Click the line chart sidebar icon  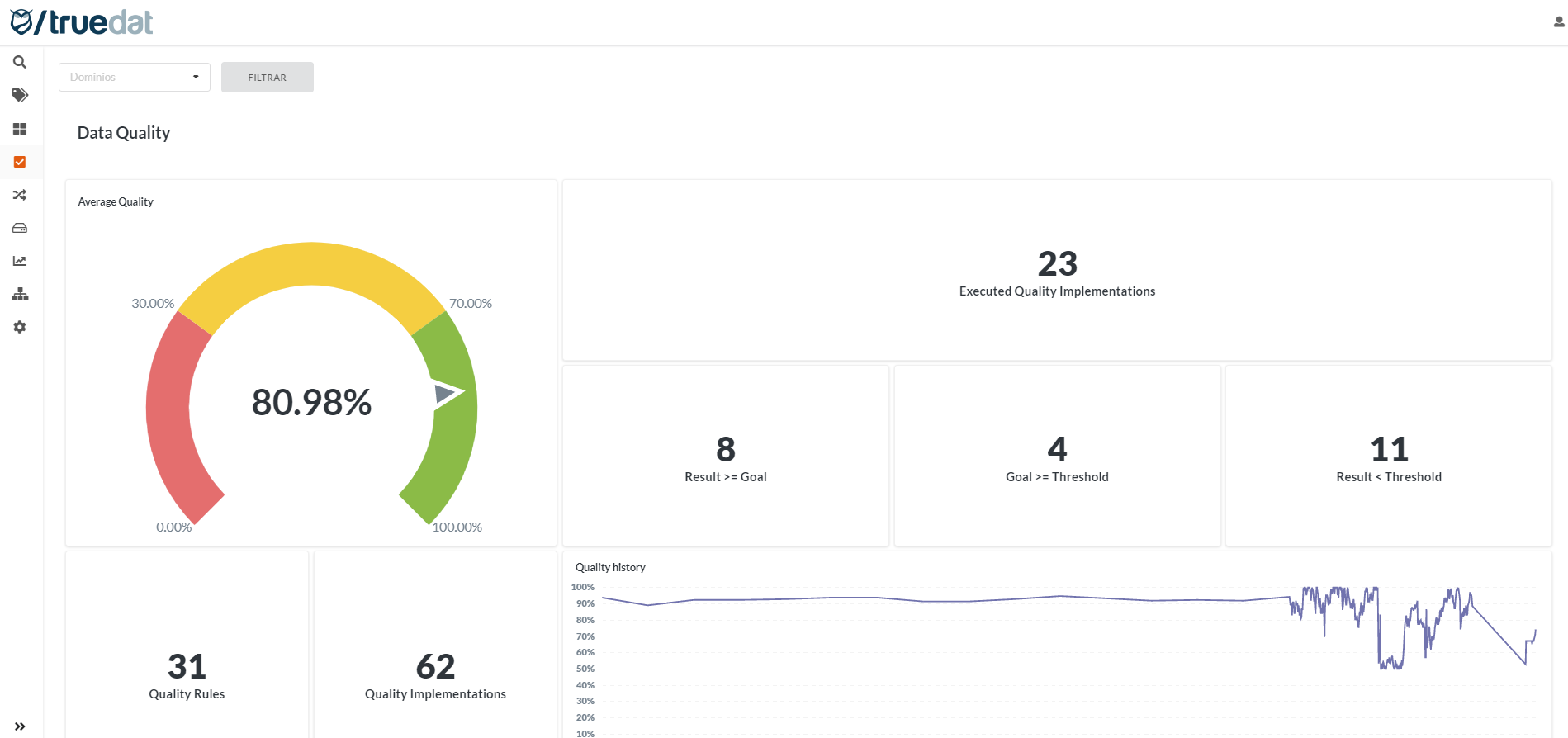(x=20, y=261)
